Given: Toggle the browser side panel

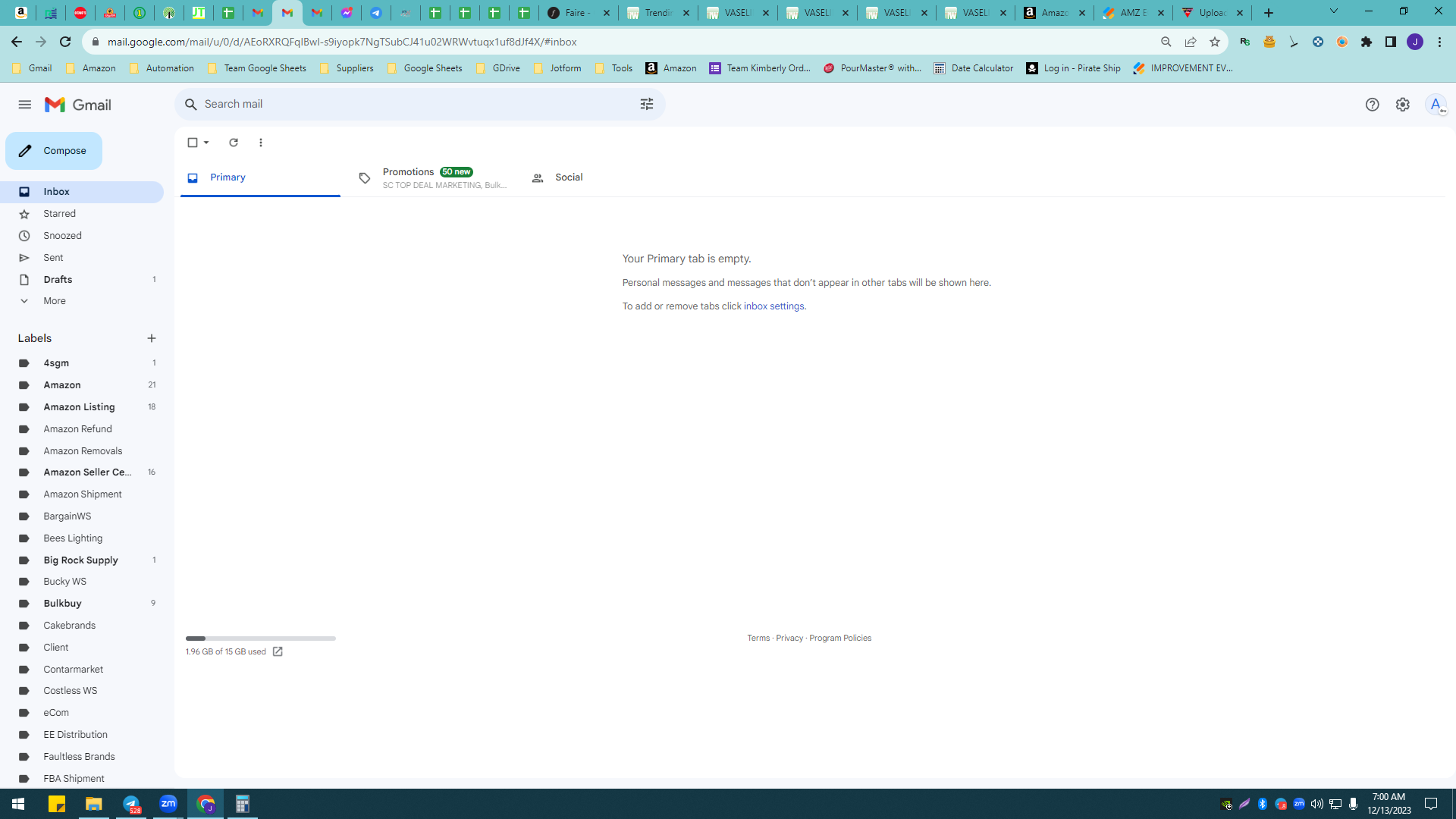Looking at the screenshot, I should click(x=1391, y=42).
